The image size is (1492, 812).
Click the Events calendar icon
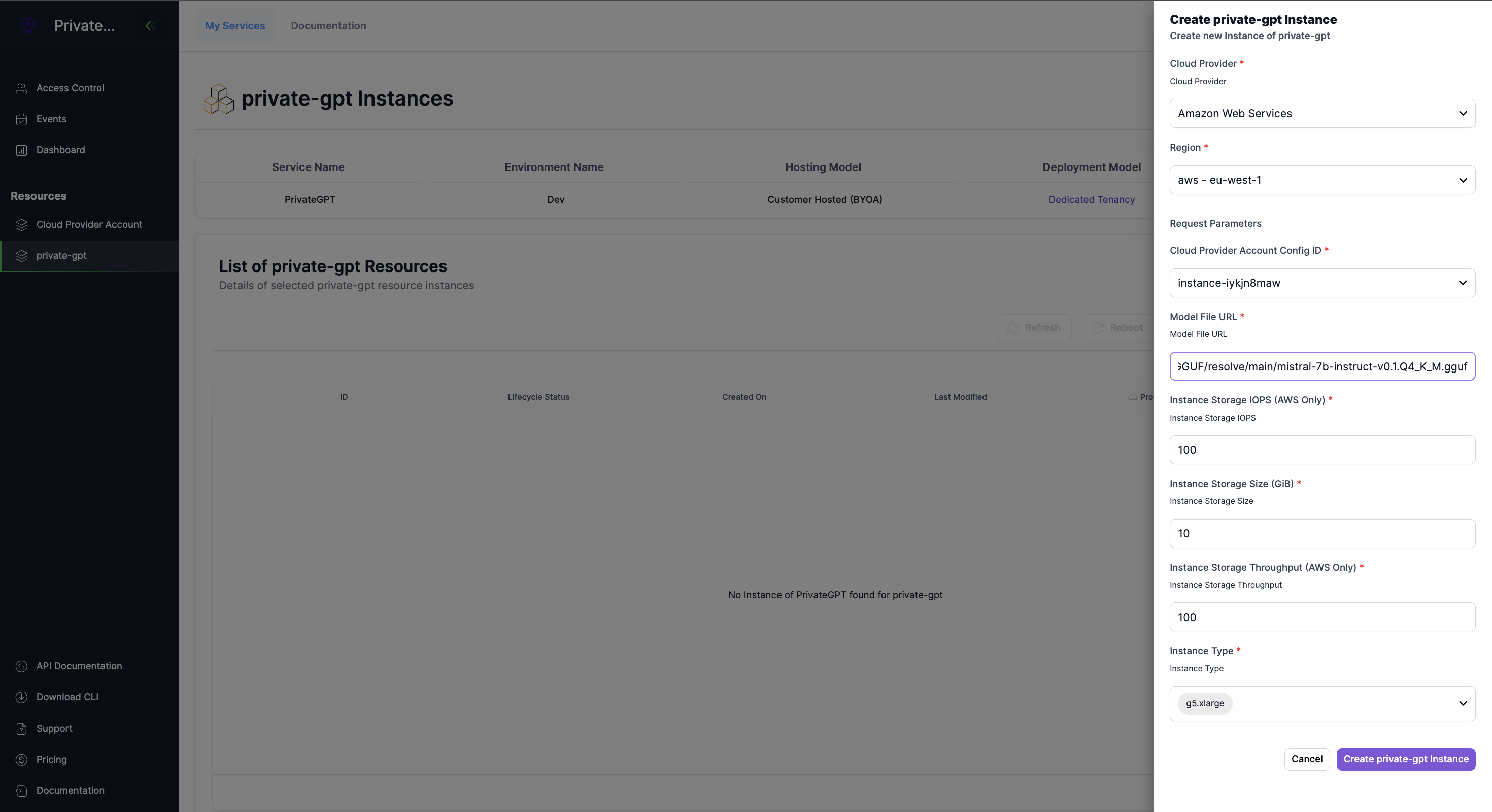21,119
